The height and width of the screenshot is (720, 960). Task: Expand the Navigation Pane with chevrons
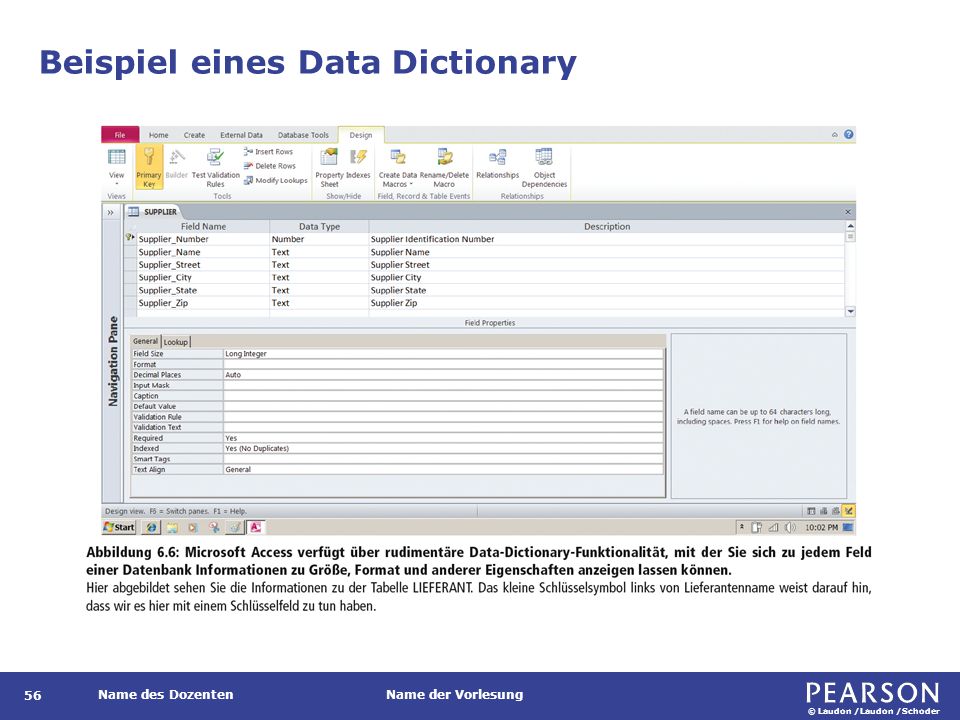[111, 212]
